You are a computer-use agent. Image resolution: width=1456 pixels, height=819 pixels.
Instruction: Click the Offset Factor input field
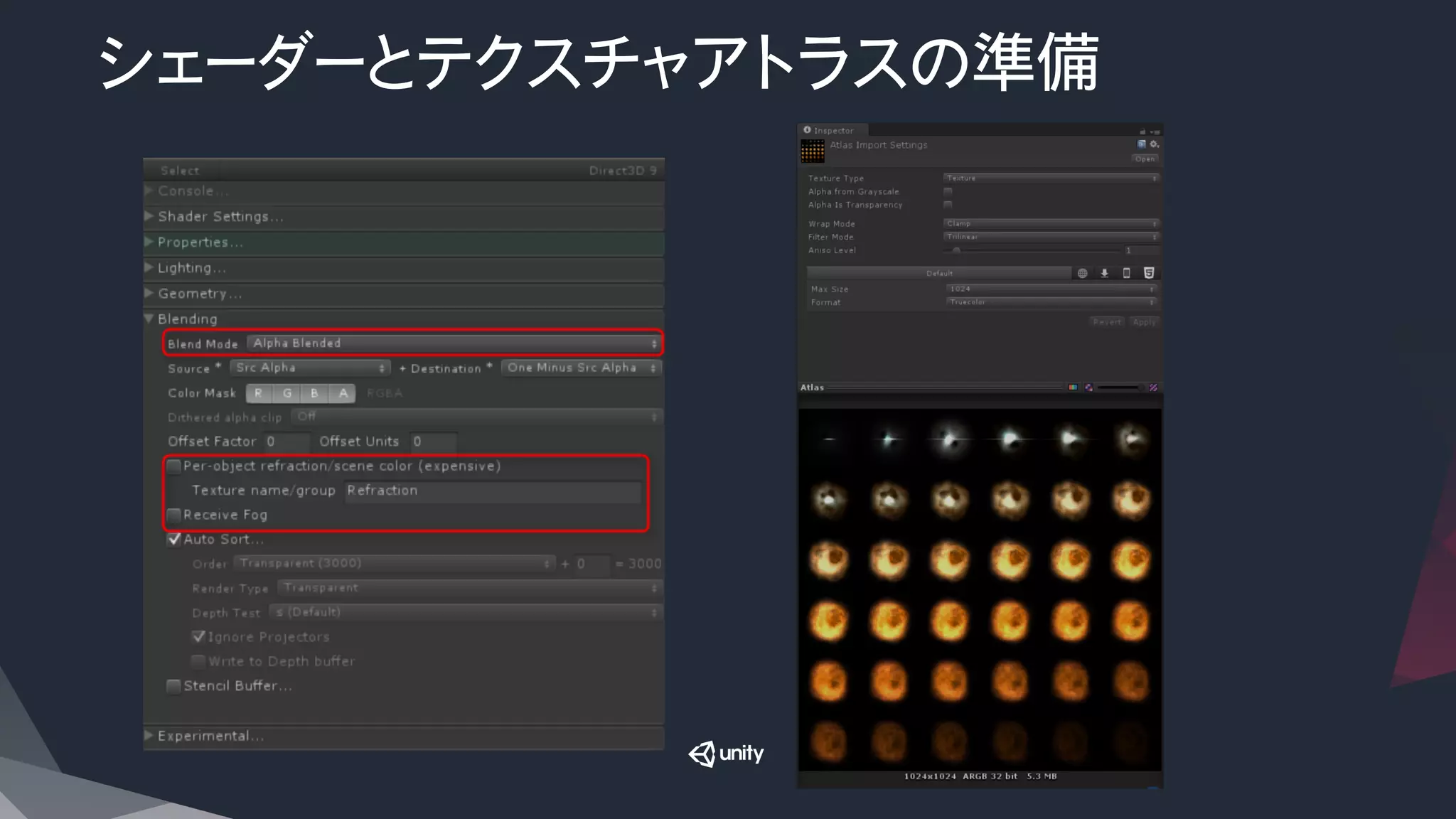[287, 441]
